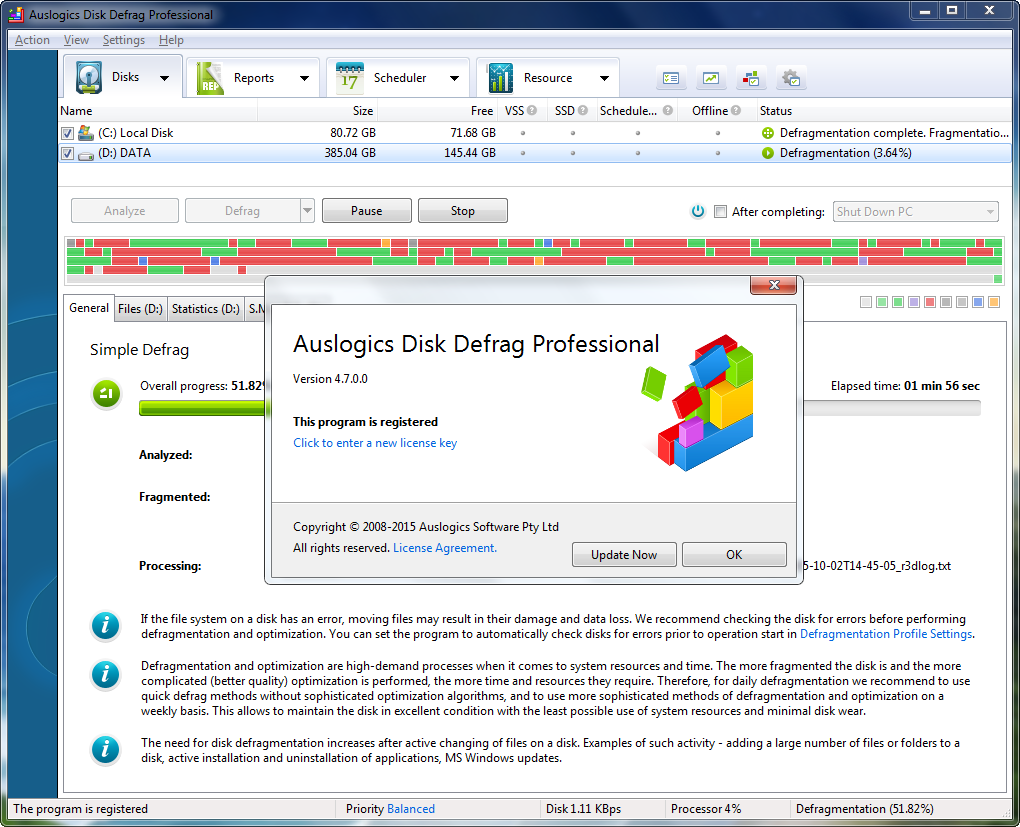
Task: Click the 385.04 GB size value
Action: coord(350,153)
